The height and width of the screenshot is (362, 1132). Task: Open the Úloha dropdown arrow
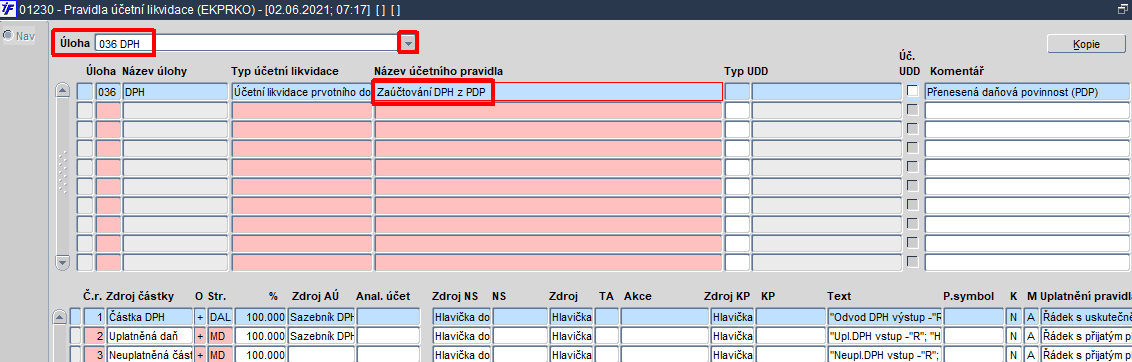[x=409, y=43]
